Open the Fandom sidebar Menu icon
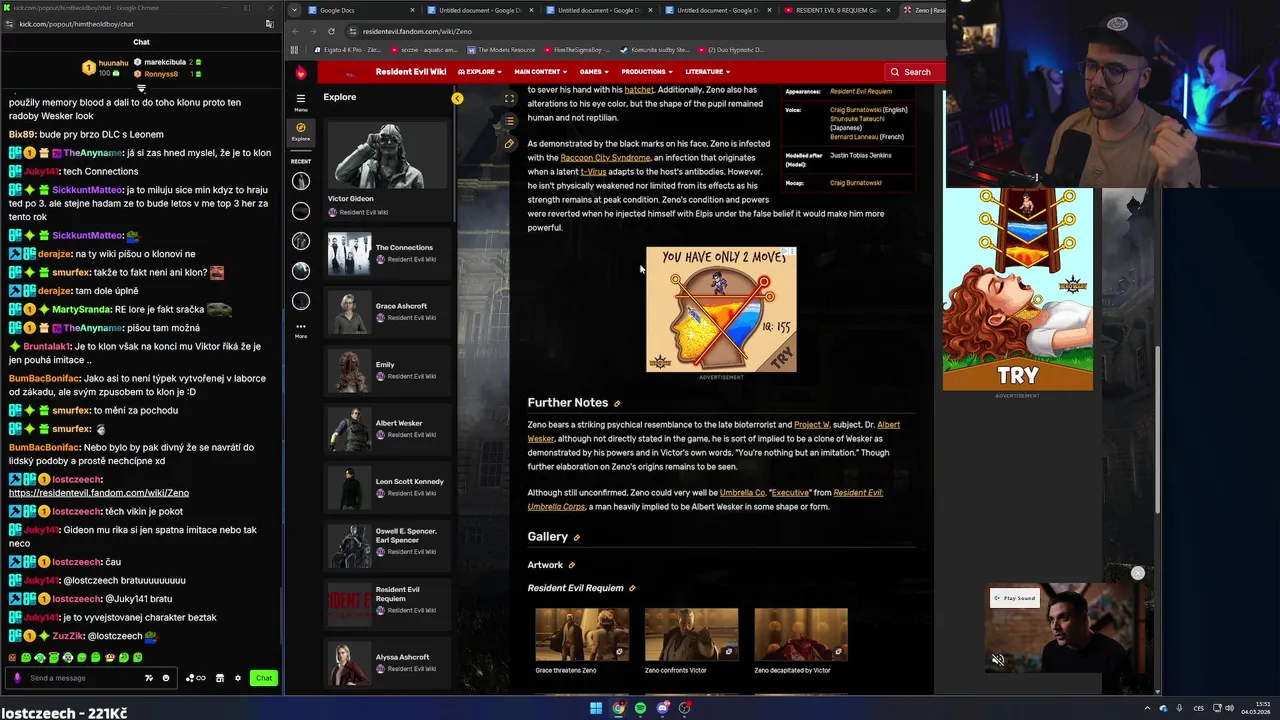Screen dimensions: 1280x720 [300, 100]
